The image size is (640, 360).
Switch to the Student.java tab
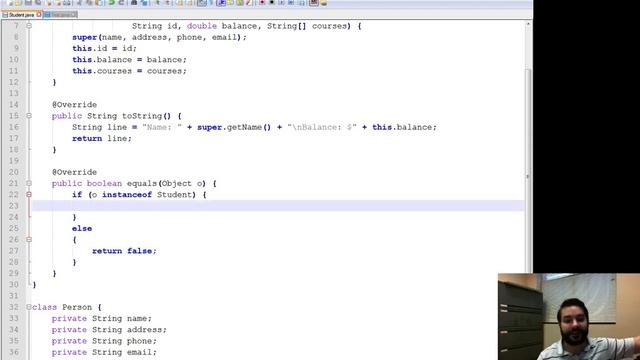(21, 15)
